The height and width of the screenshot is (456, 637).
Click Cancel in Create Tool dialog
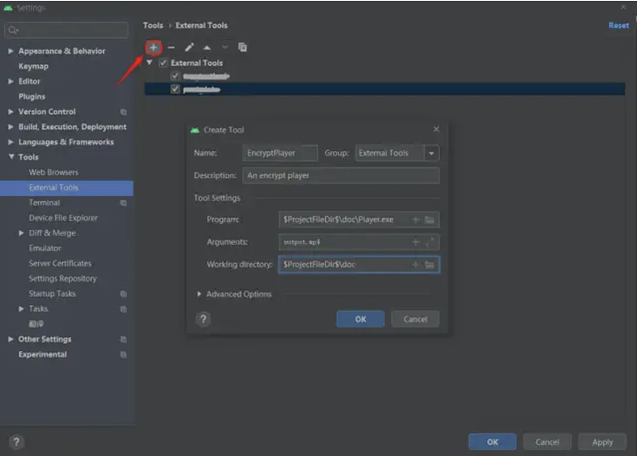tap(415, 319)
